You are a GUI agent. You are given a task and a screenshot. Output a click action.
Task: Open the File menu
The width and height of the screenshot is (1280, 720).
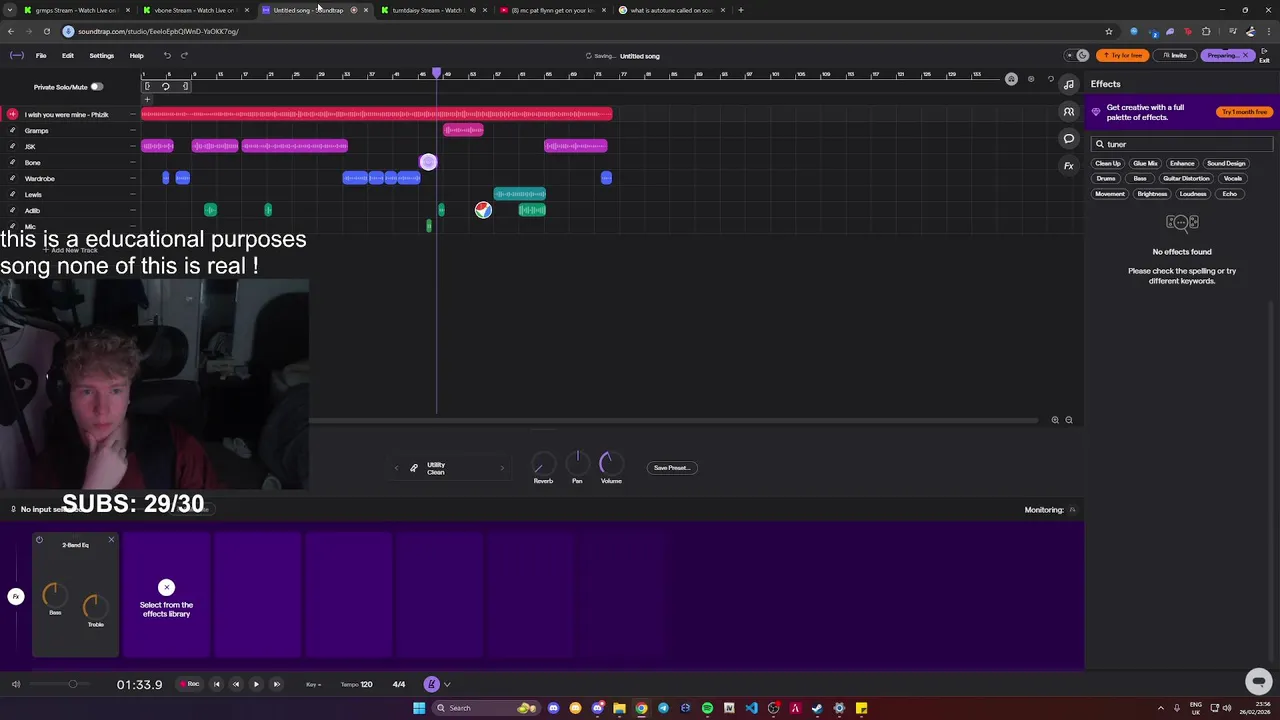[41, 55]
